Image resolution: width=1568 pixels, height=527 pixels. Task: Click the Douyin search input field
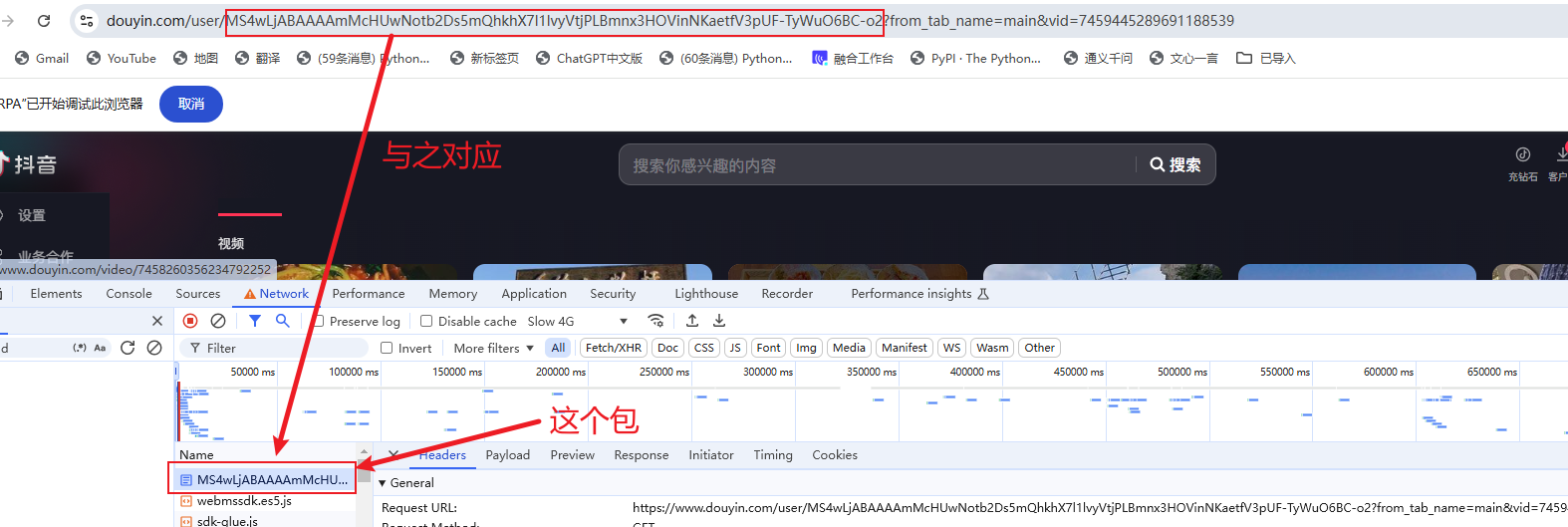[877, 165]
